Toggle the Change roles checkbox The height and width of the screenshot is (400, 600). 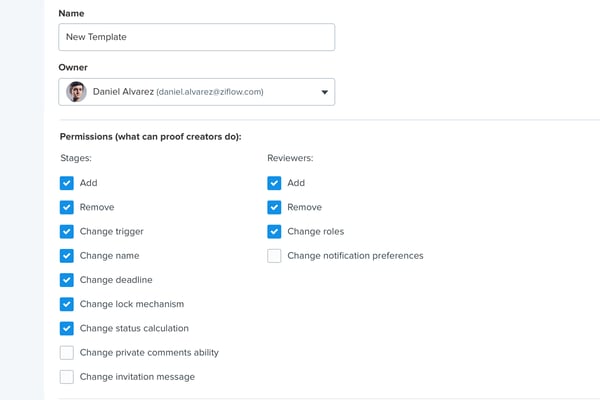pos(274,231)
